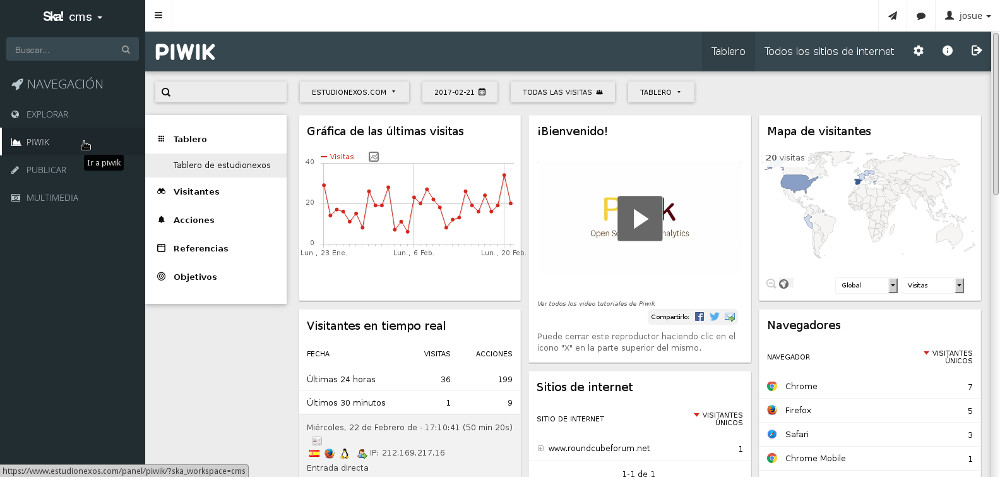Click the world view globe icon on map
This screenshot has height=477, width=1000.
pos(784,284)
